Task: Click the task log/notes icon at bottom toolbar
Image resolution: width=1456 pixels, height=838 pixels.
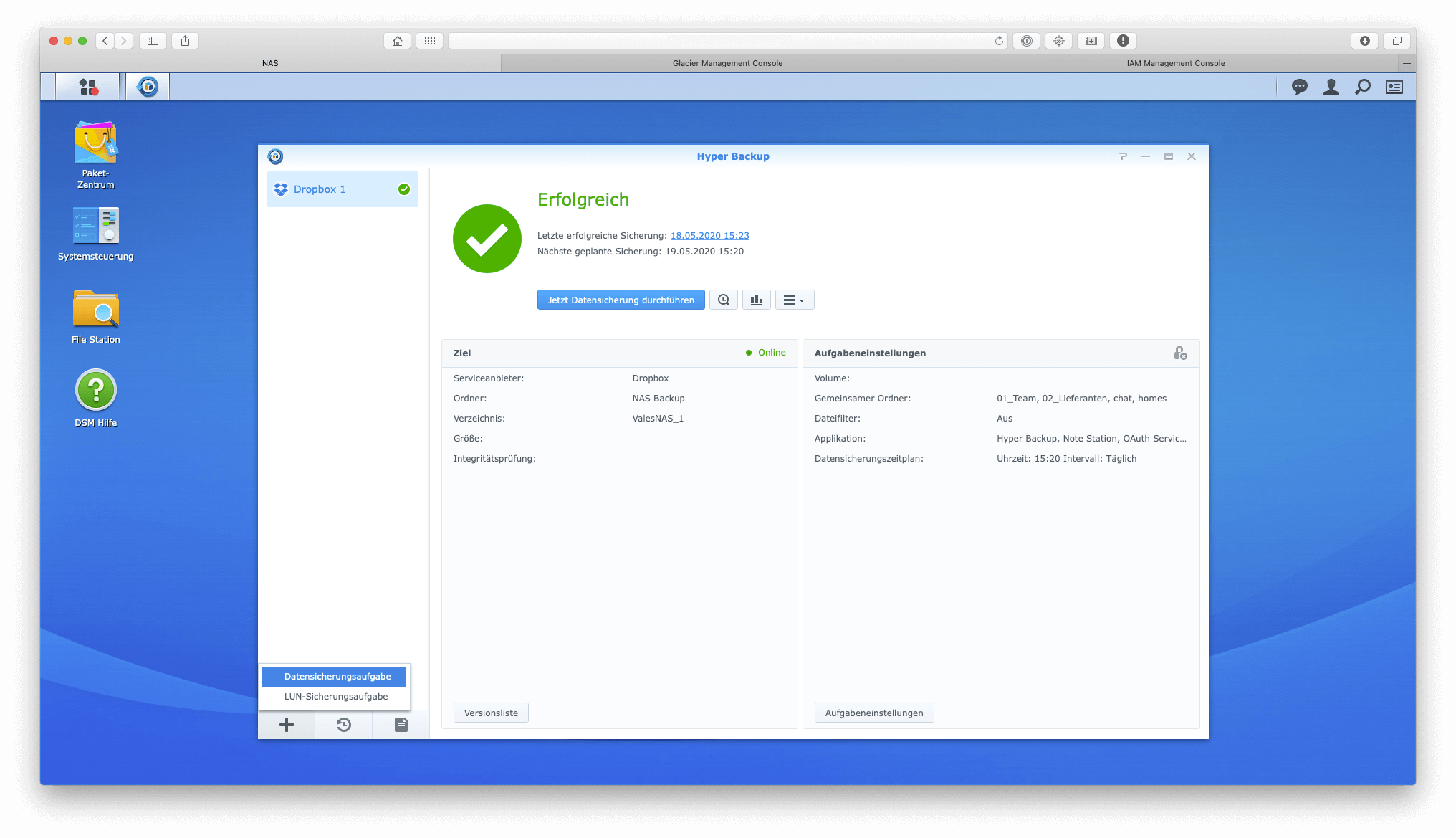Action: 399,723
